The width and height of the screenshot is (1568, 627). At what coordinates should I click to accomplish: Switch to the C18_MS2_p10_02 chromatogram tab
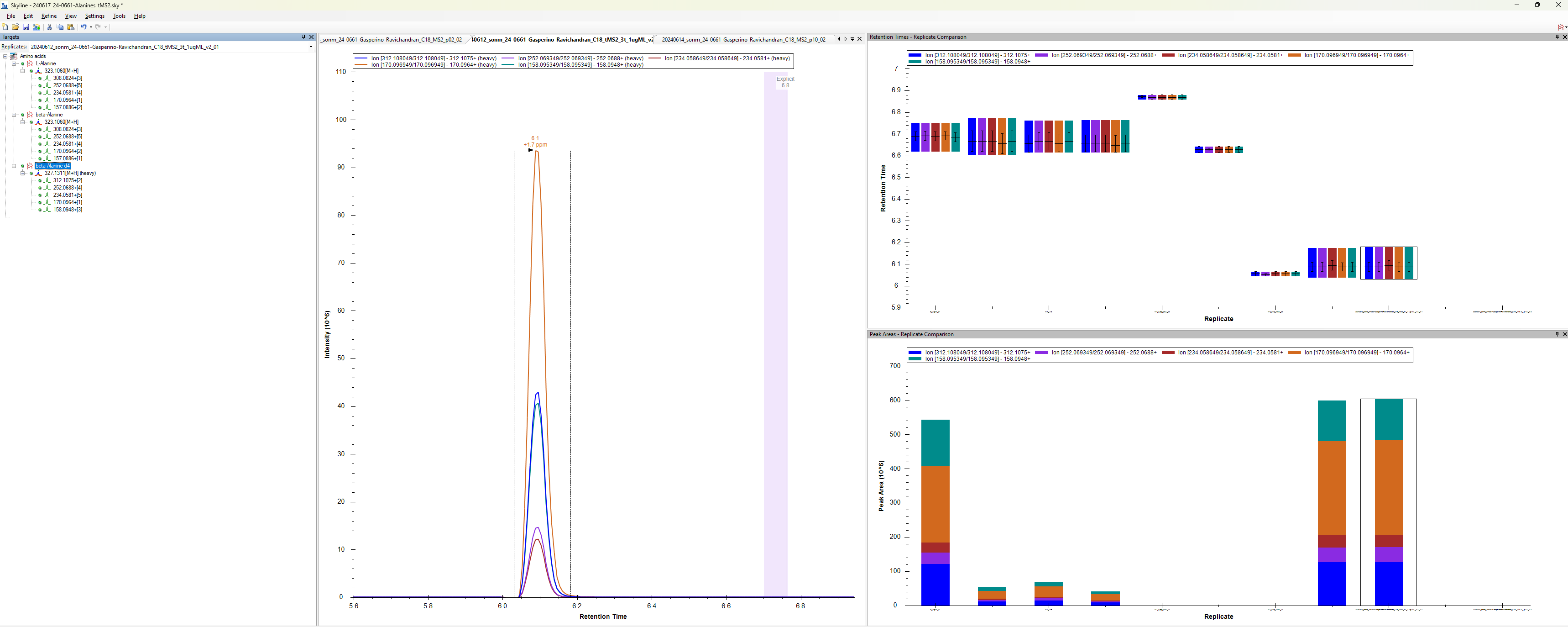tap(743, 40)
